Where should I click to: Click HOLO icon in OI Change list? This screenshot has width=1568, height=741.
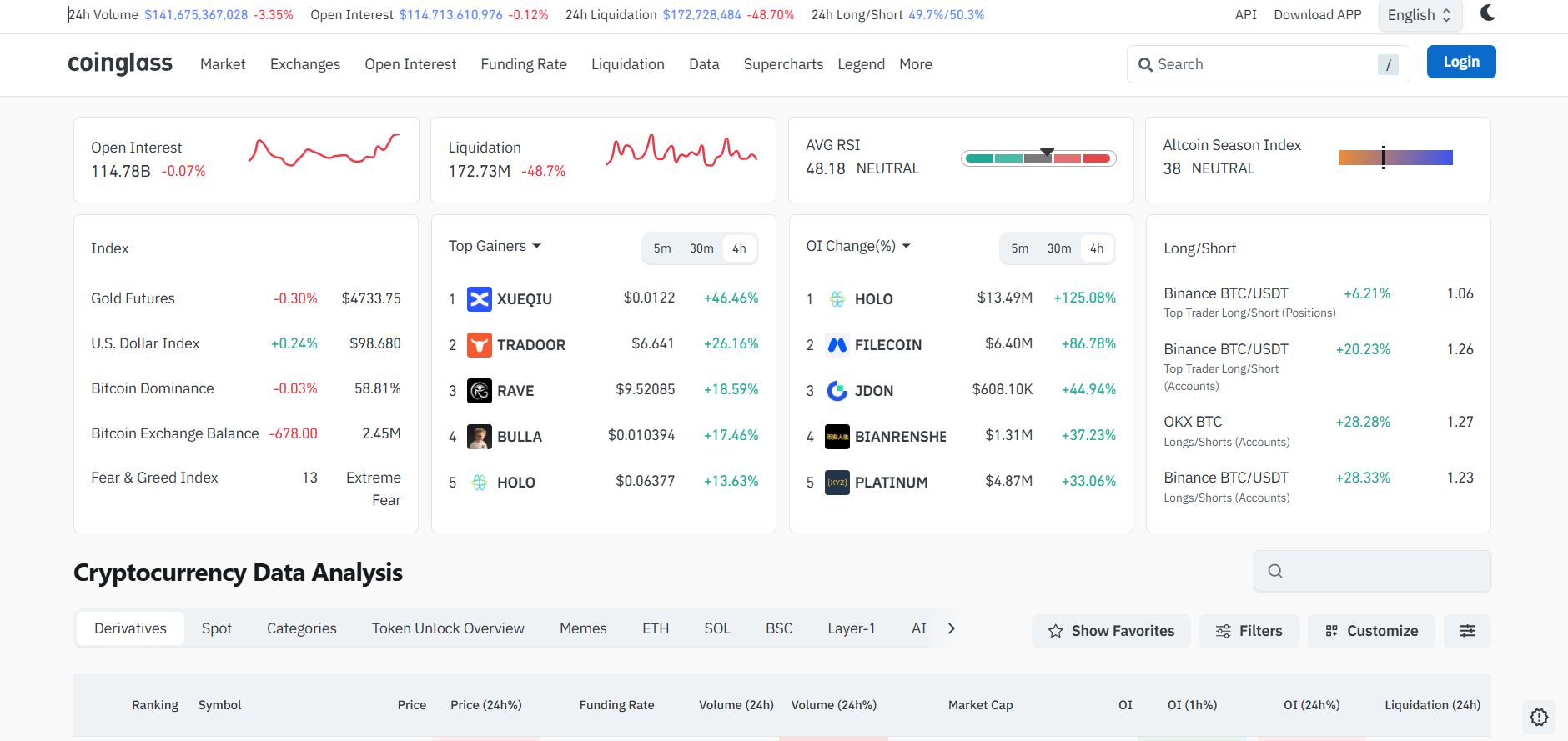[837, 298]
